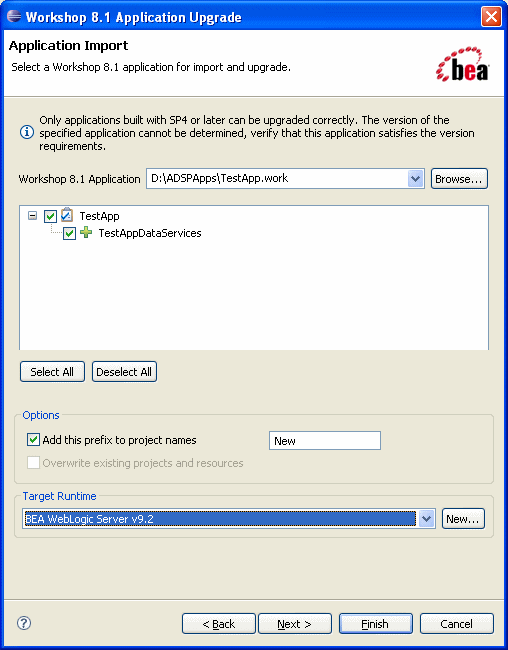The height and width of the screenshot is (650, 508).
Task: Collapse the TestApp tree node
Action: (32, 216)
